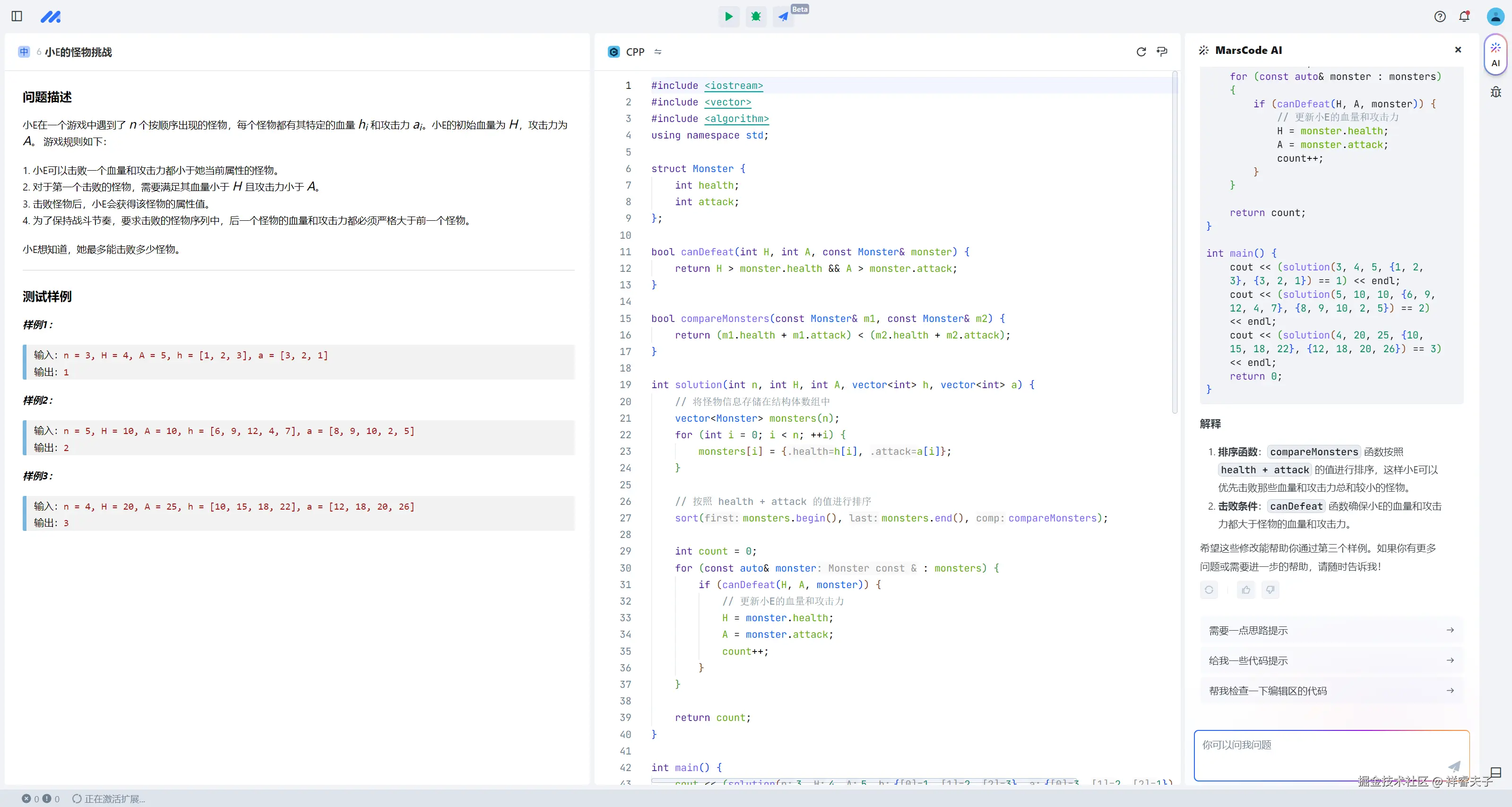Toggle word wrap in the code editor
This screenshot has width=1512, height=807.
[x=1162, y=52]
